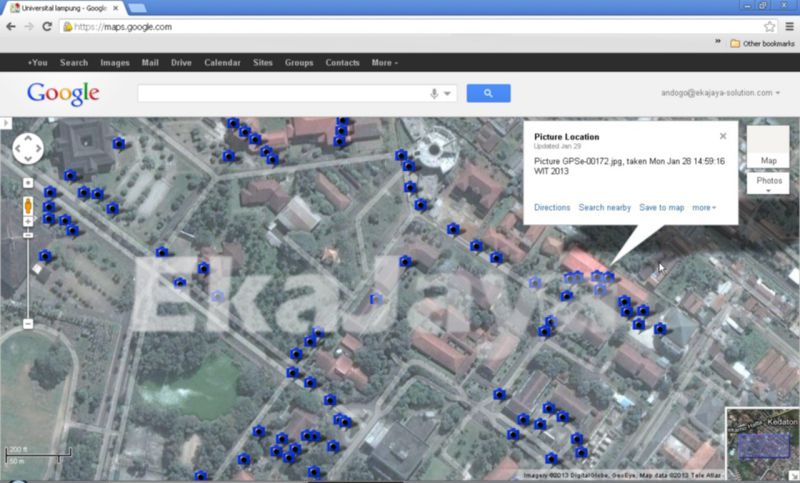Switch to Map view tile
This screenshot has height=483, width=800.
tap(768, 146)
